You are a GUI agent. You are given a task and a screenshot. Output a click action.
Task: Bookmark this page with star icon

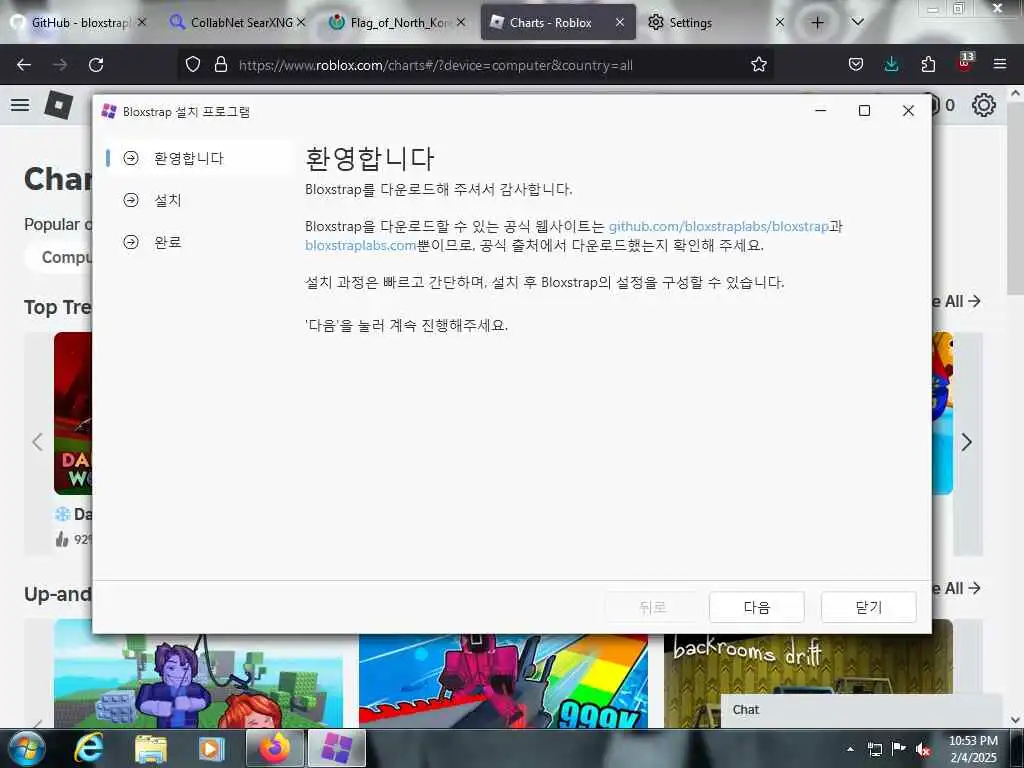(758, 65)
